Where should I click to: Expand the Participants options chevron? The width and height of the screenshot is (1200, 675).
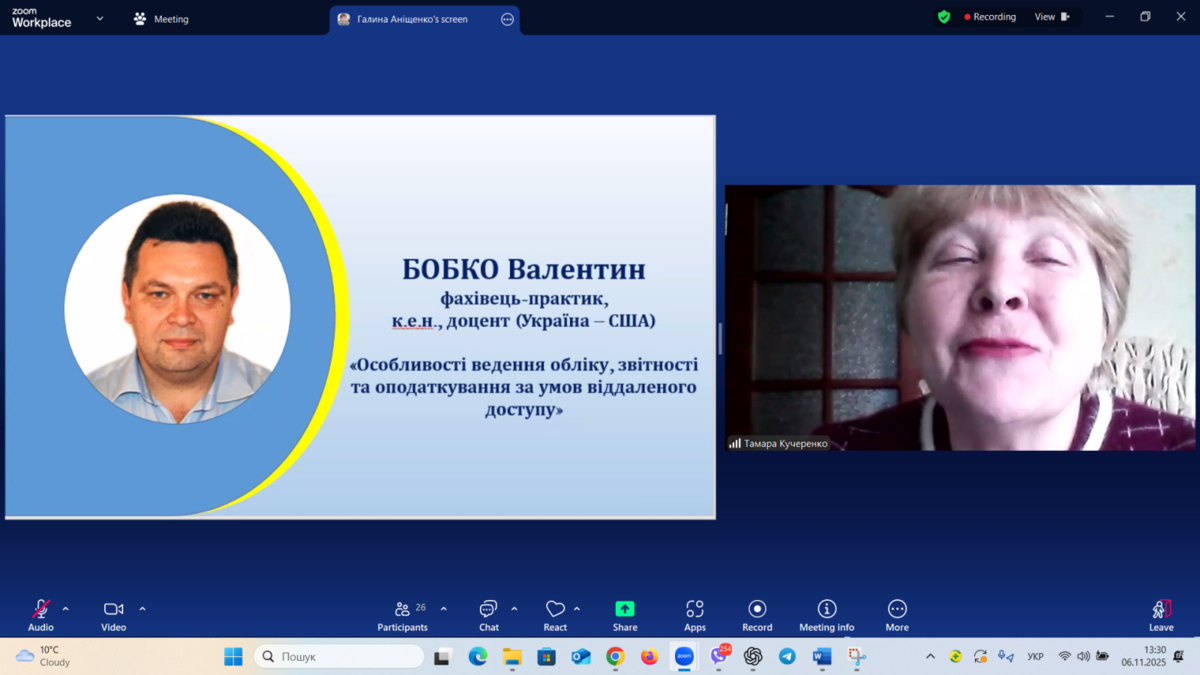coord(444,609)
